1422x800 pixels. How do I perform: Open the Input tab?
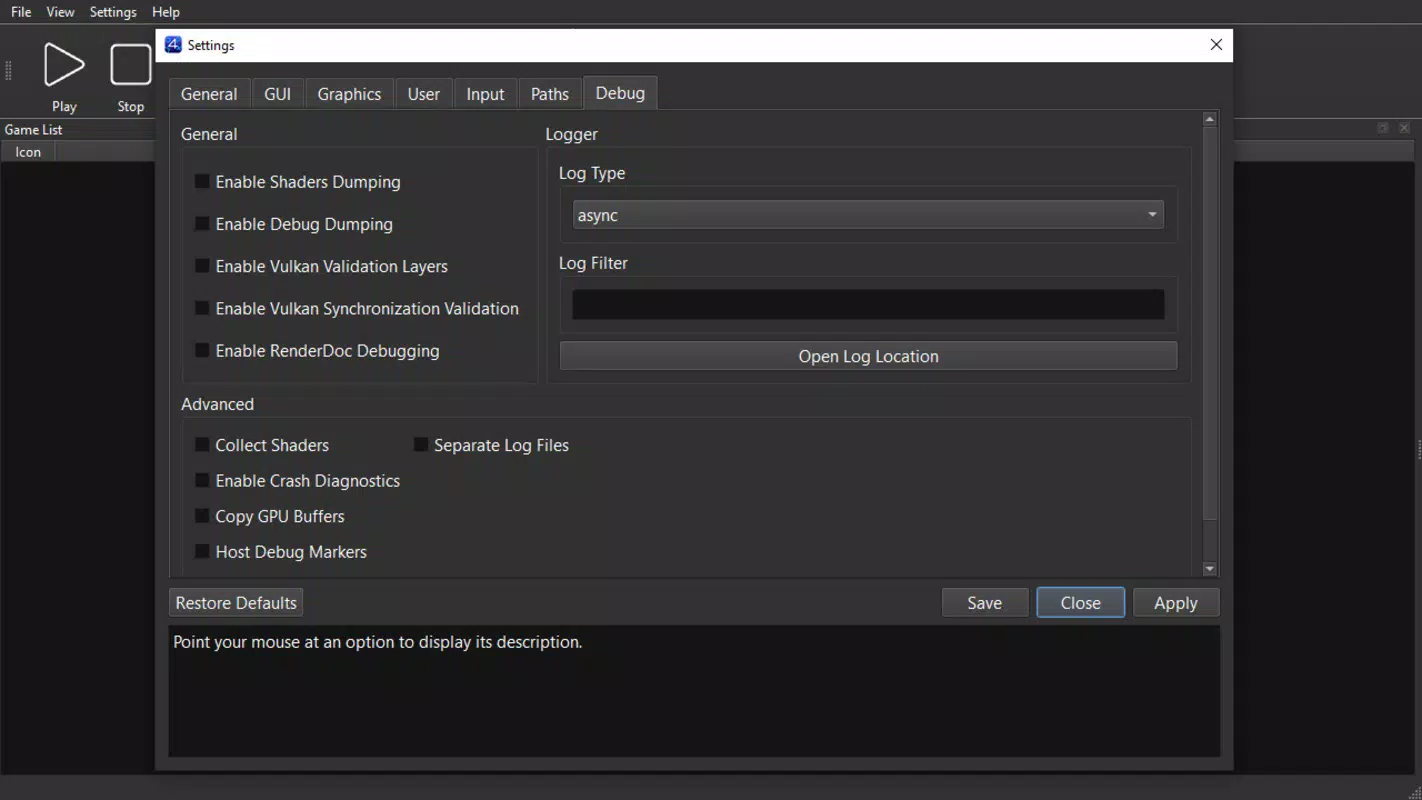pyautogui.click(x=485, y=94)
